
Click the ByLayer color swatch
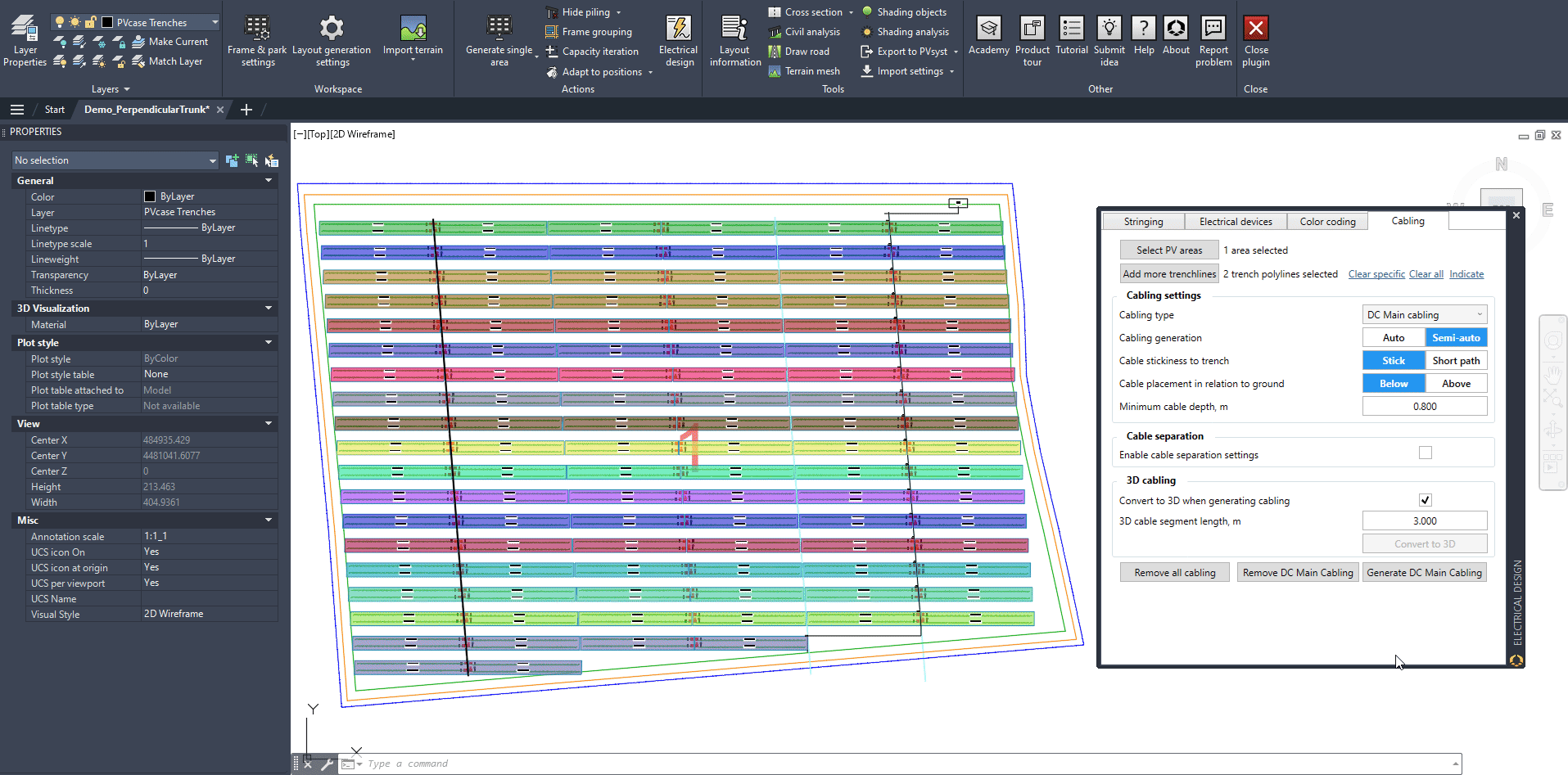click(150, 196)
